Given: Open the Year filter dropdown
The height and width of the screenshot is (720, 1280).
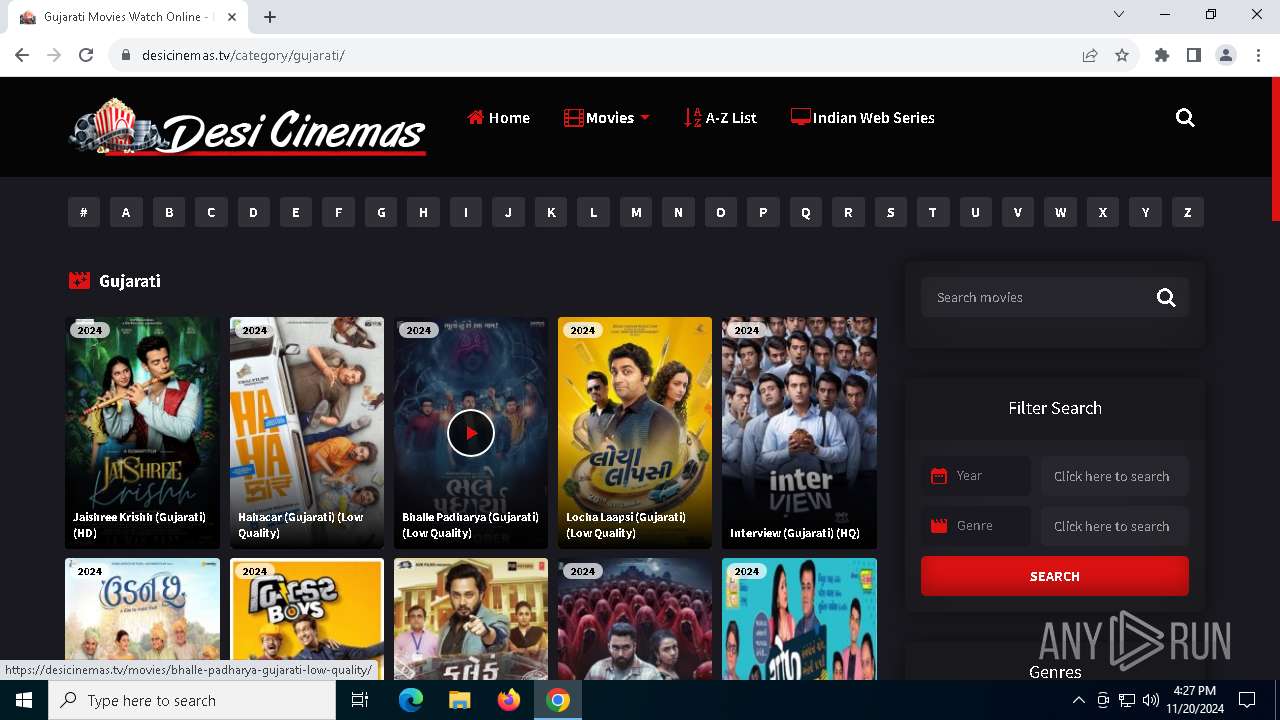Looking at the screenshot, I should 1114,476.
